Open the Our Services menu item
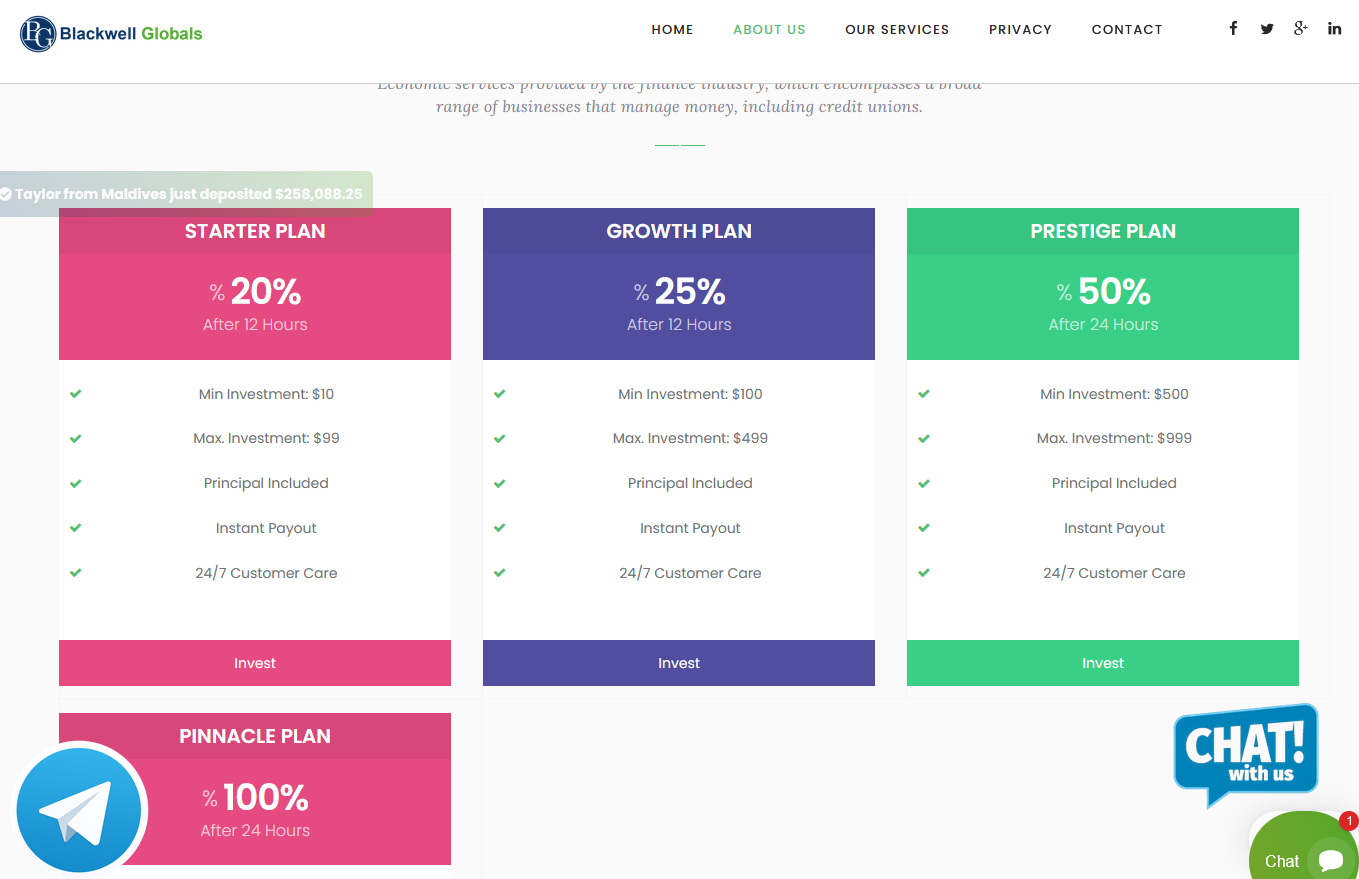1359x879 pixels. tap(897, 30)
